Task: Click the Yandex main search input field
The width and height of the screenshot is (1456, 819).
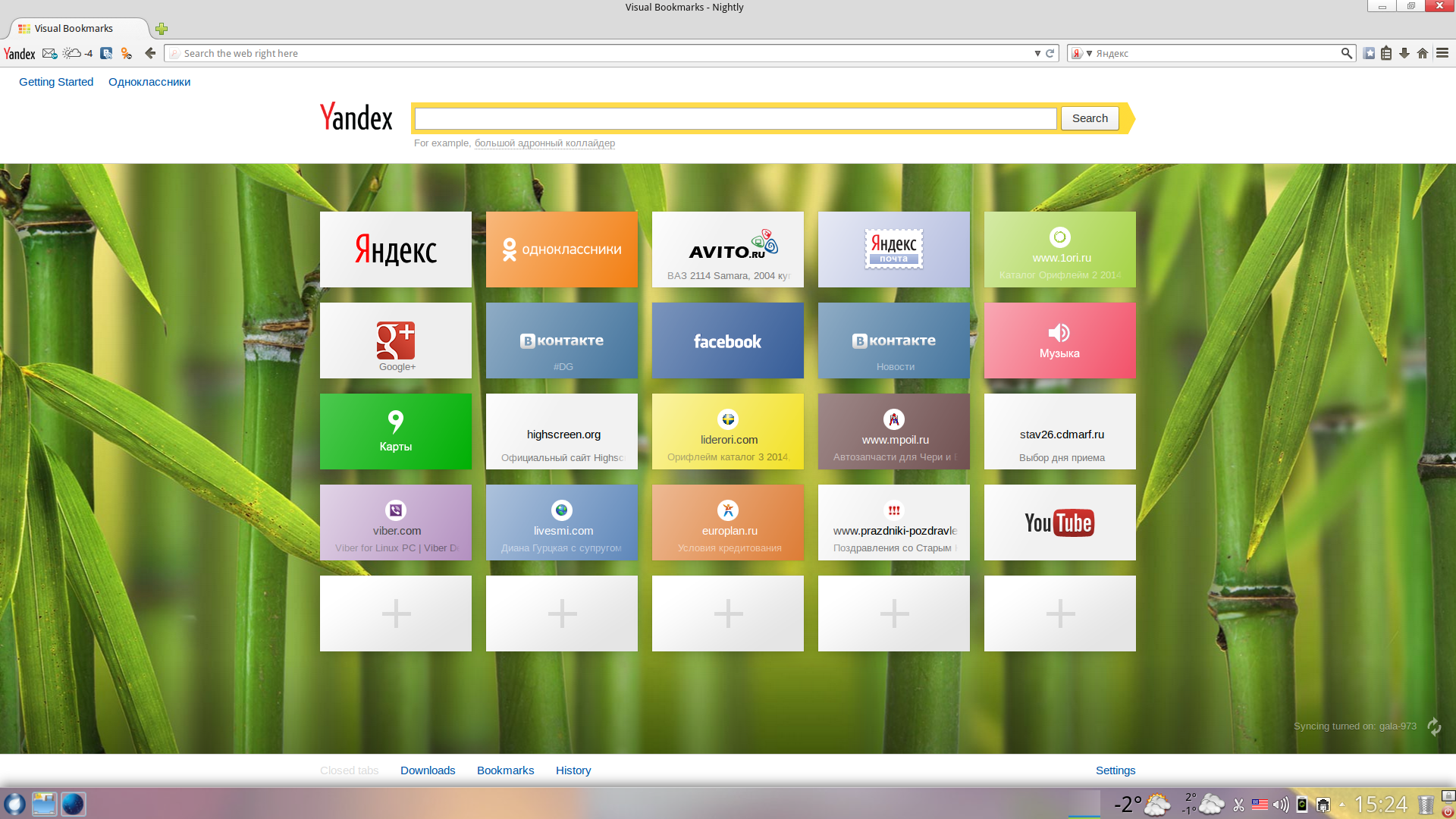Action: coord(735,118)
